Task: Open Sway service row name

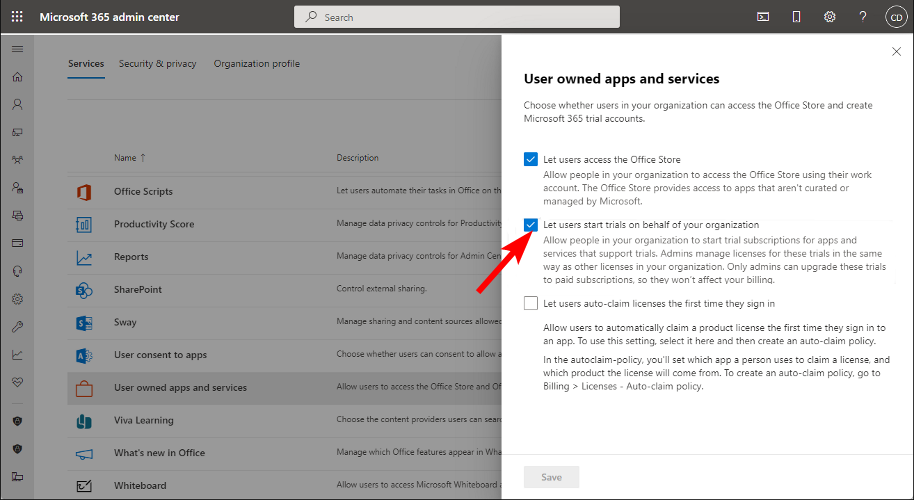Action: (125, 322)
